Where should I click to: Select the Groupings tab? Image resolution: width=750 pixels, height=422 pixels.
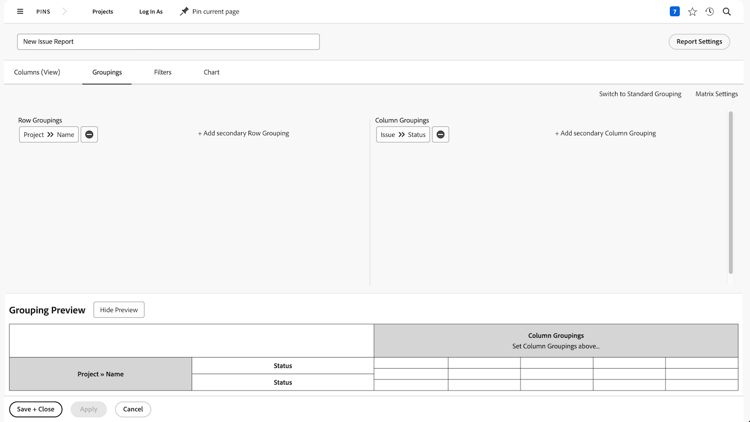click(x=107, y=72)
